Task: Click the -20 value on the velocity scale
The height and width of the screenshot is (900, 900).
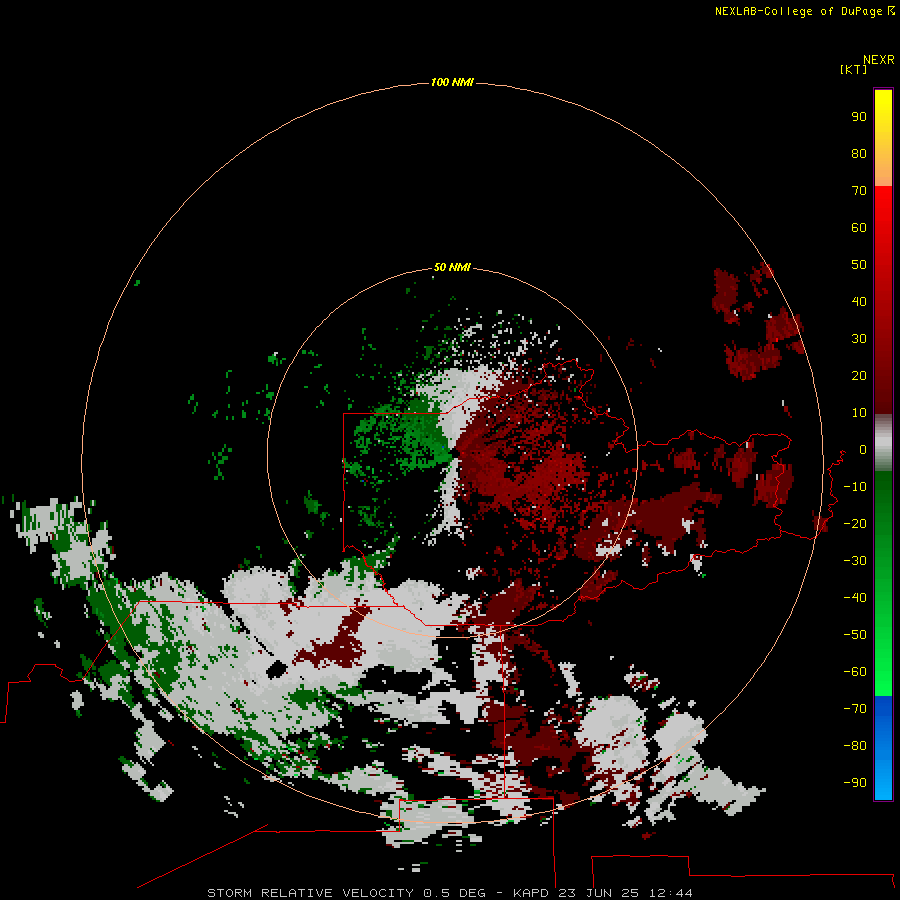Action: tap(855, 524)
